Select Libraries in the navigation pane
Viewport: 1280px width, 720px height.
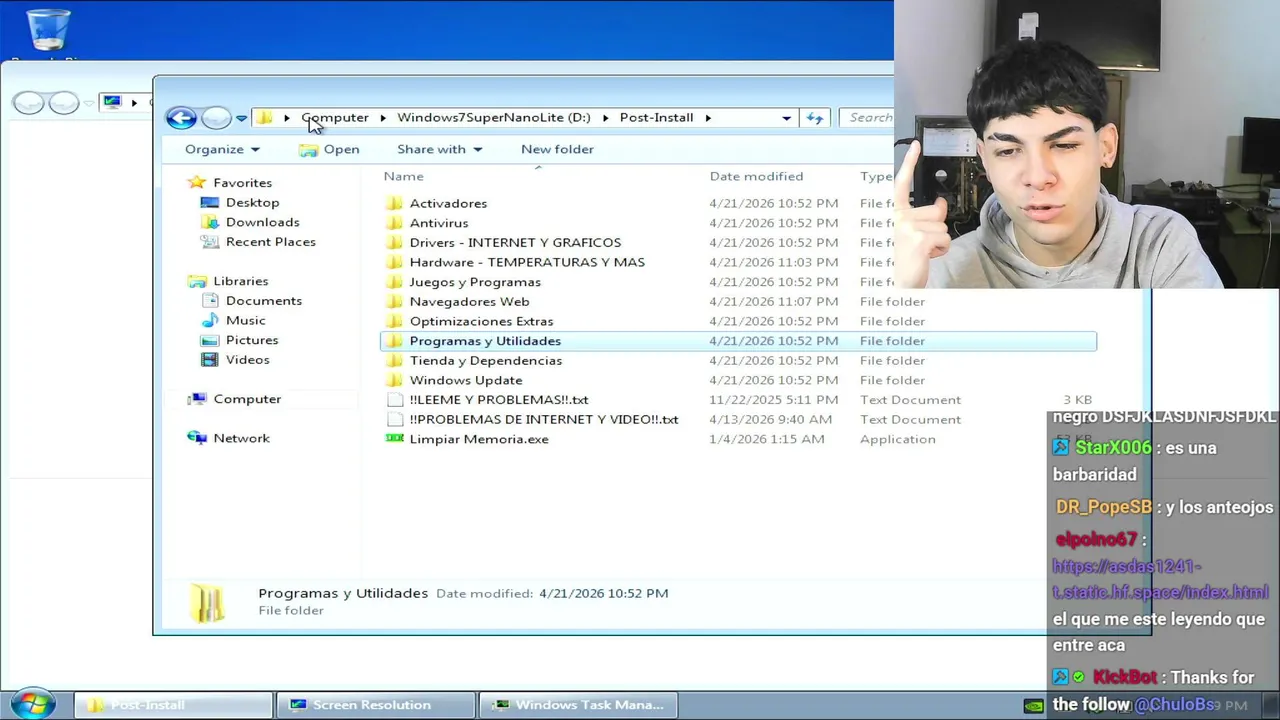(240, 281)
